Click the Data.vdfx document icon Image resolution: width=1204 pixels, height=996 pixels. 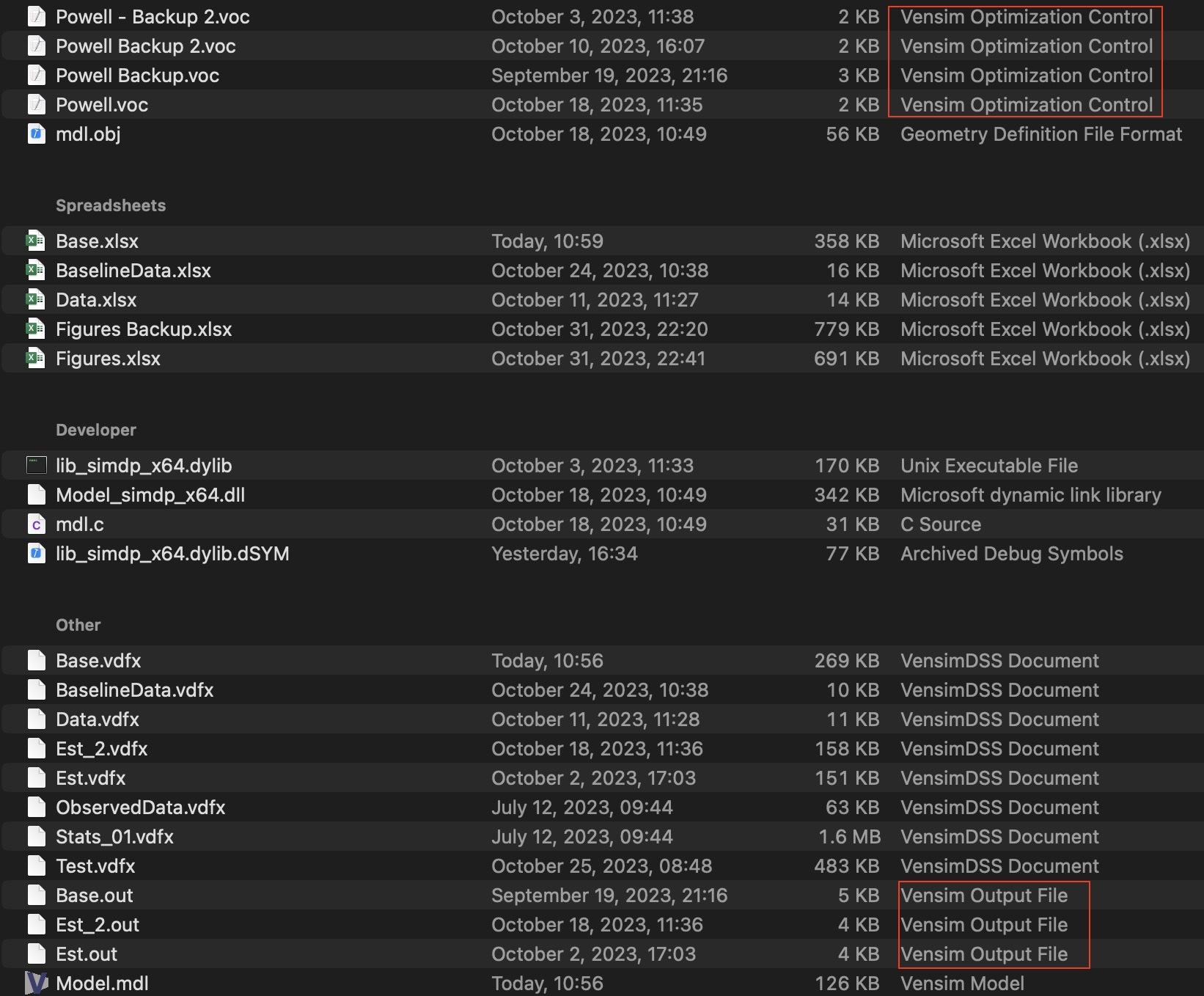pyautogui.click(x=36, y=719)
